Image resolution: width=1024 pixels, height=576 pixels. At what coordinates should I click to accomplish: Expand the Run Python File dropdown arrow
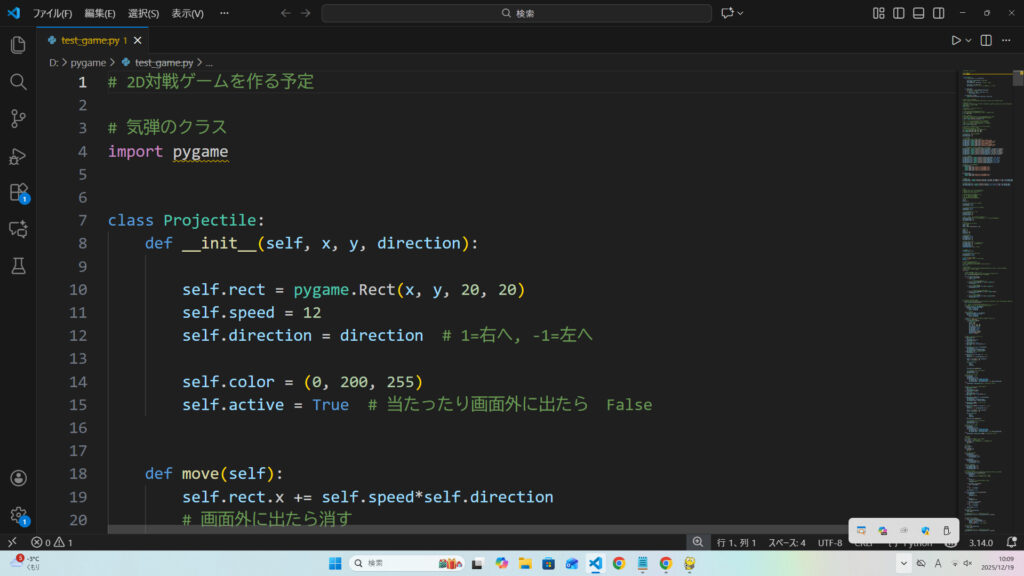click(968, 40)
